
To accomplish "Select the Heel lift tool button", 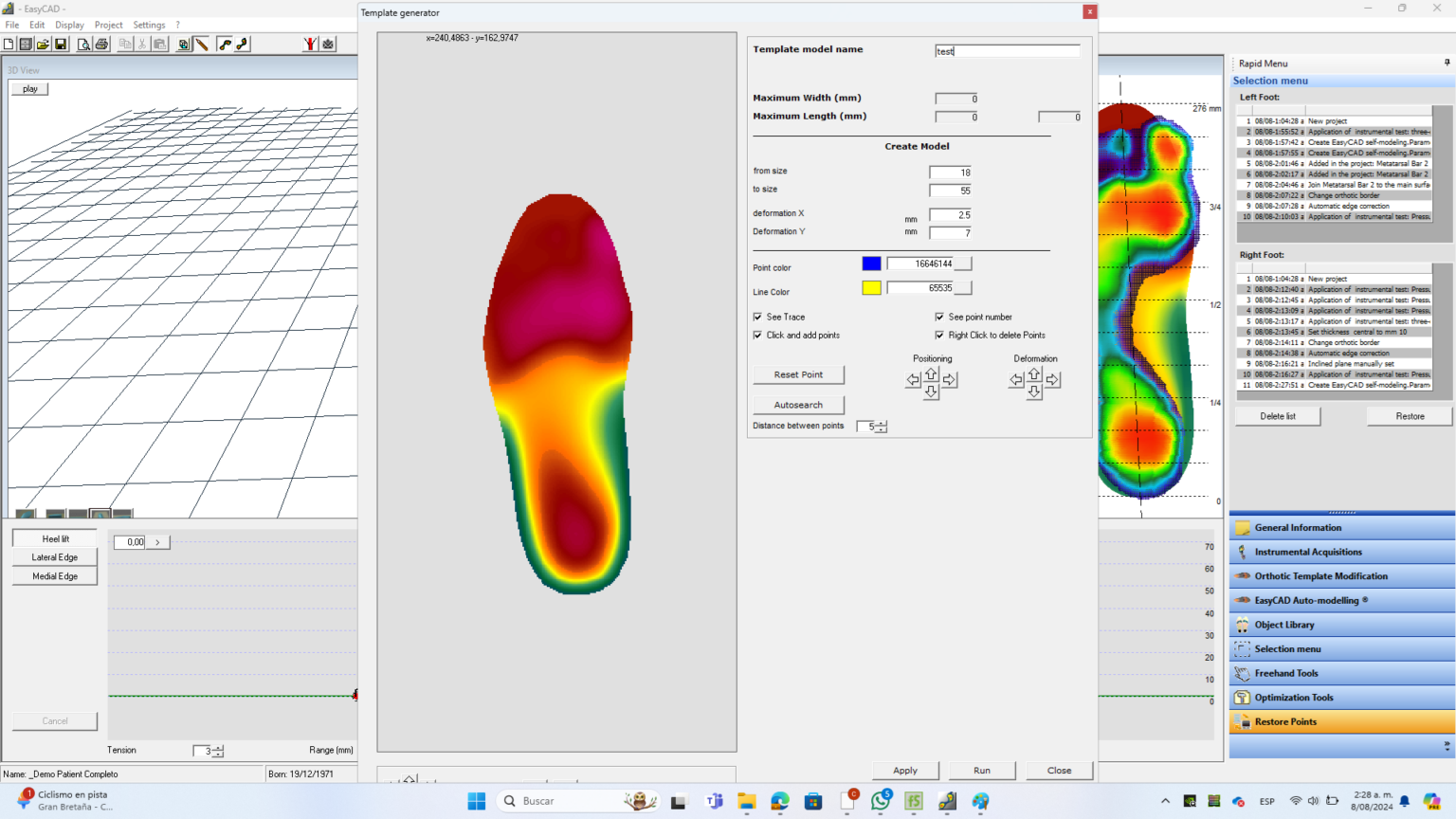I will tap(54, 538).
